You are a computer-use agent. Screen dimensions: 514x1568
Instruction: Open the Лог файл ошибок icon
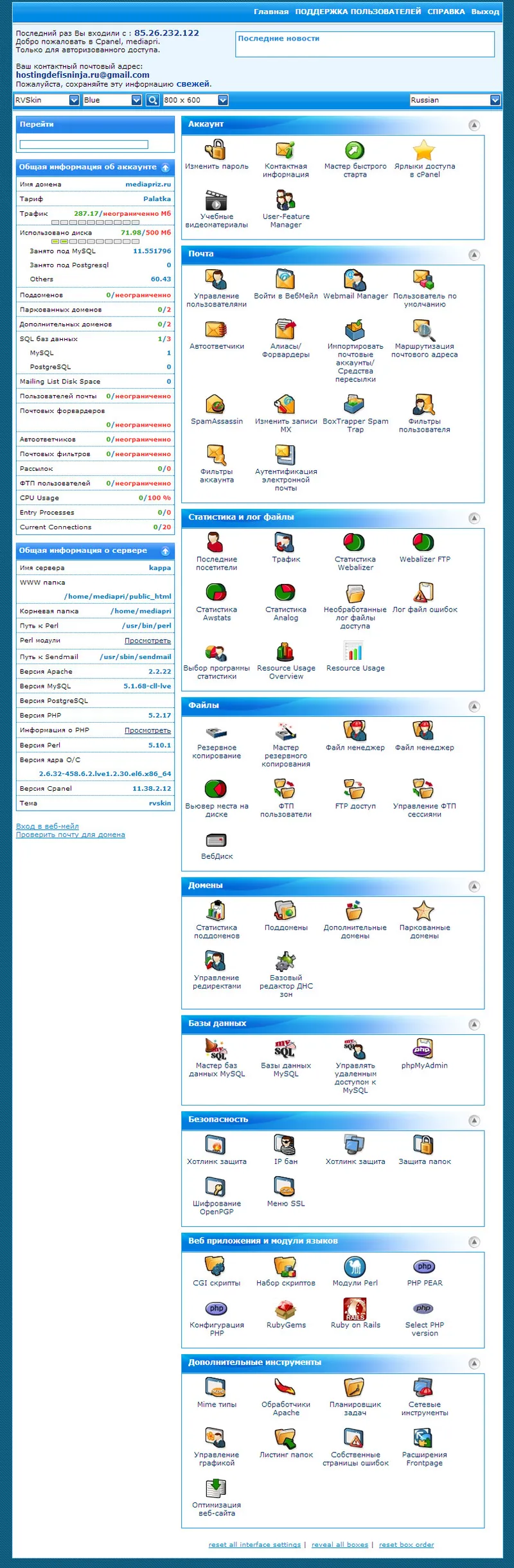click(424, 592)
